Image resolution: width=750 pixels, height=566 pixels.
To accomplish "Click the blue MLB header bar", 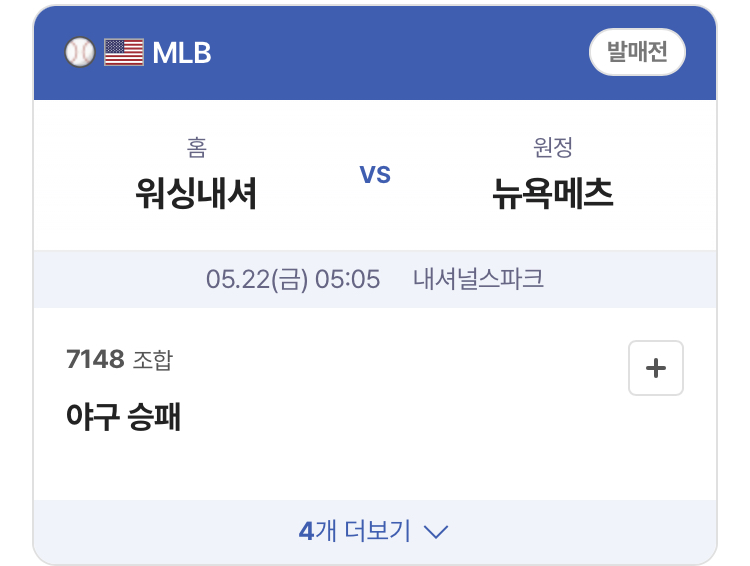I will point(375,53).
